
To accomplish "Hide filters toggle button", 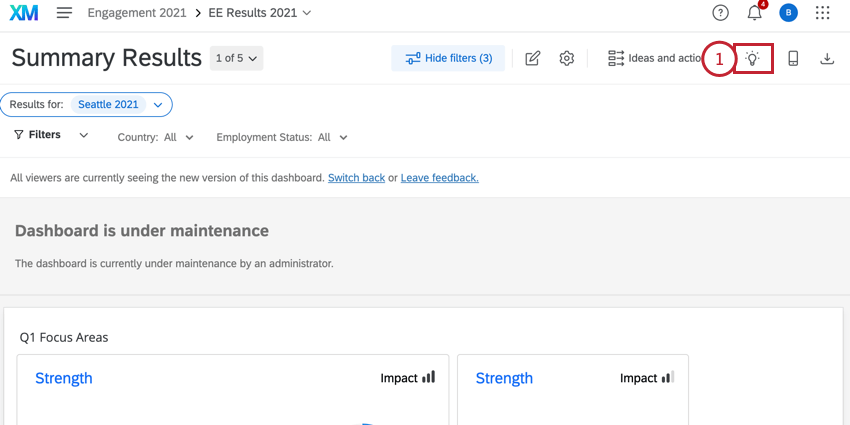I will tap(448, 58).
